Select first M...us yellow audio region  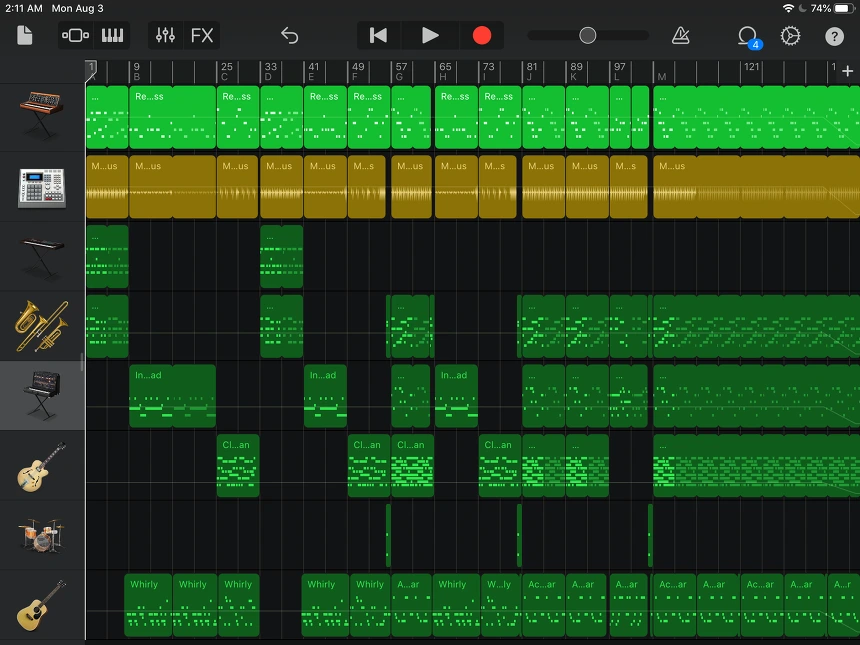(107, 187)
